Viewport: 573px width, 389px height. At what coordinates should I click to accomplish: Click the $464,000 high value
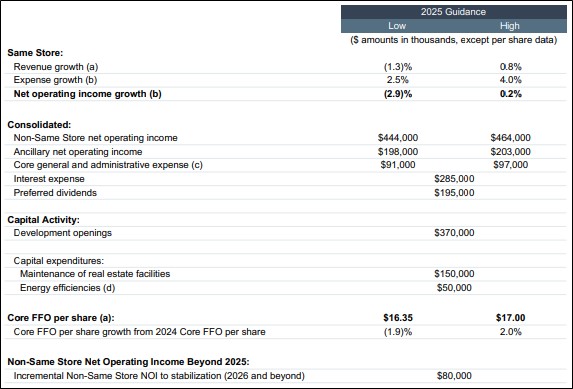pos(511,138)
